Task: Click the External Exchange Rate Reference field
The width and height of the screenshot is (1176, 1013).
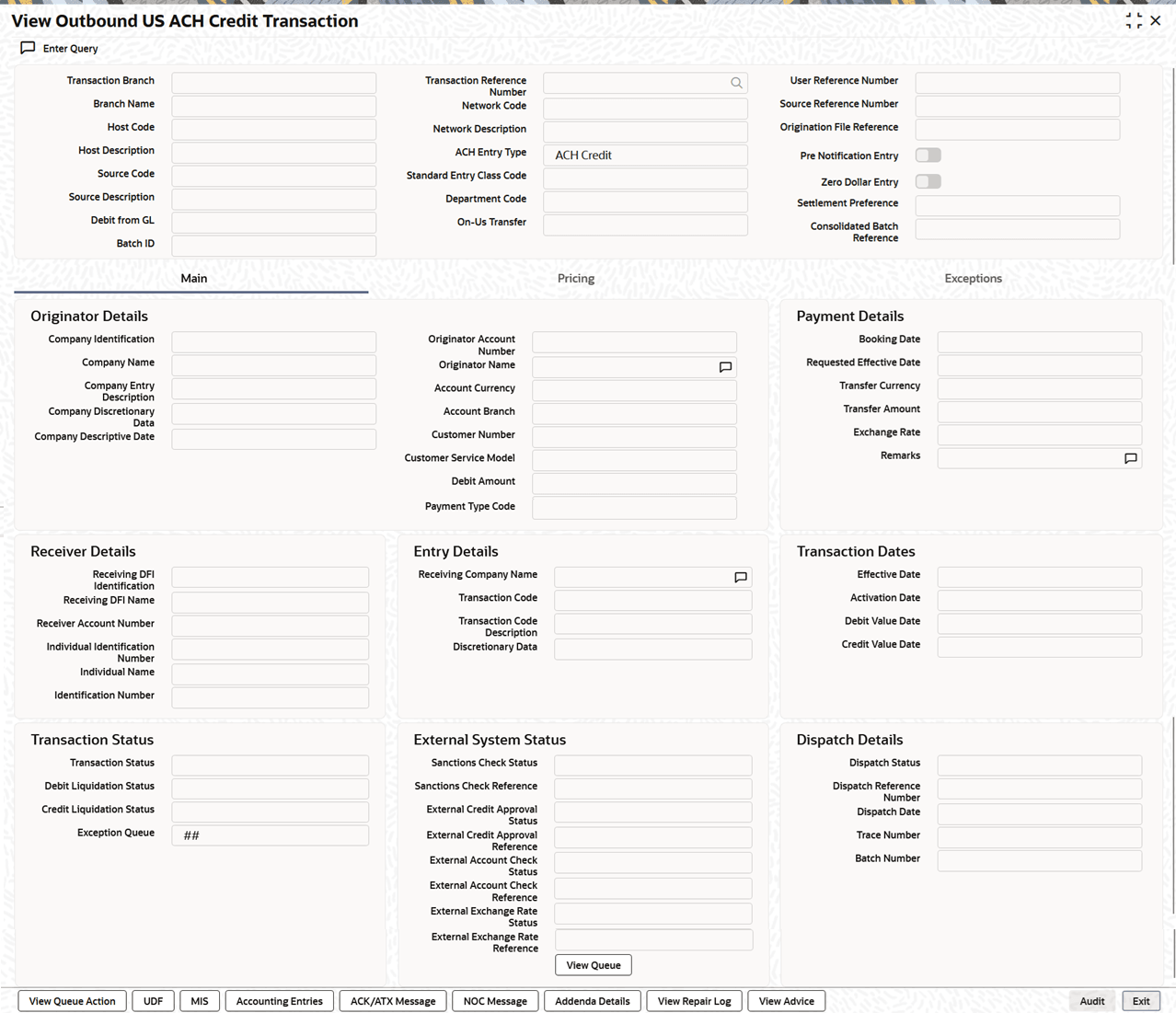Action: click(x=653, y=939)
